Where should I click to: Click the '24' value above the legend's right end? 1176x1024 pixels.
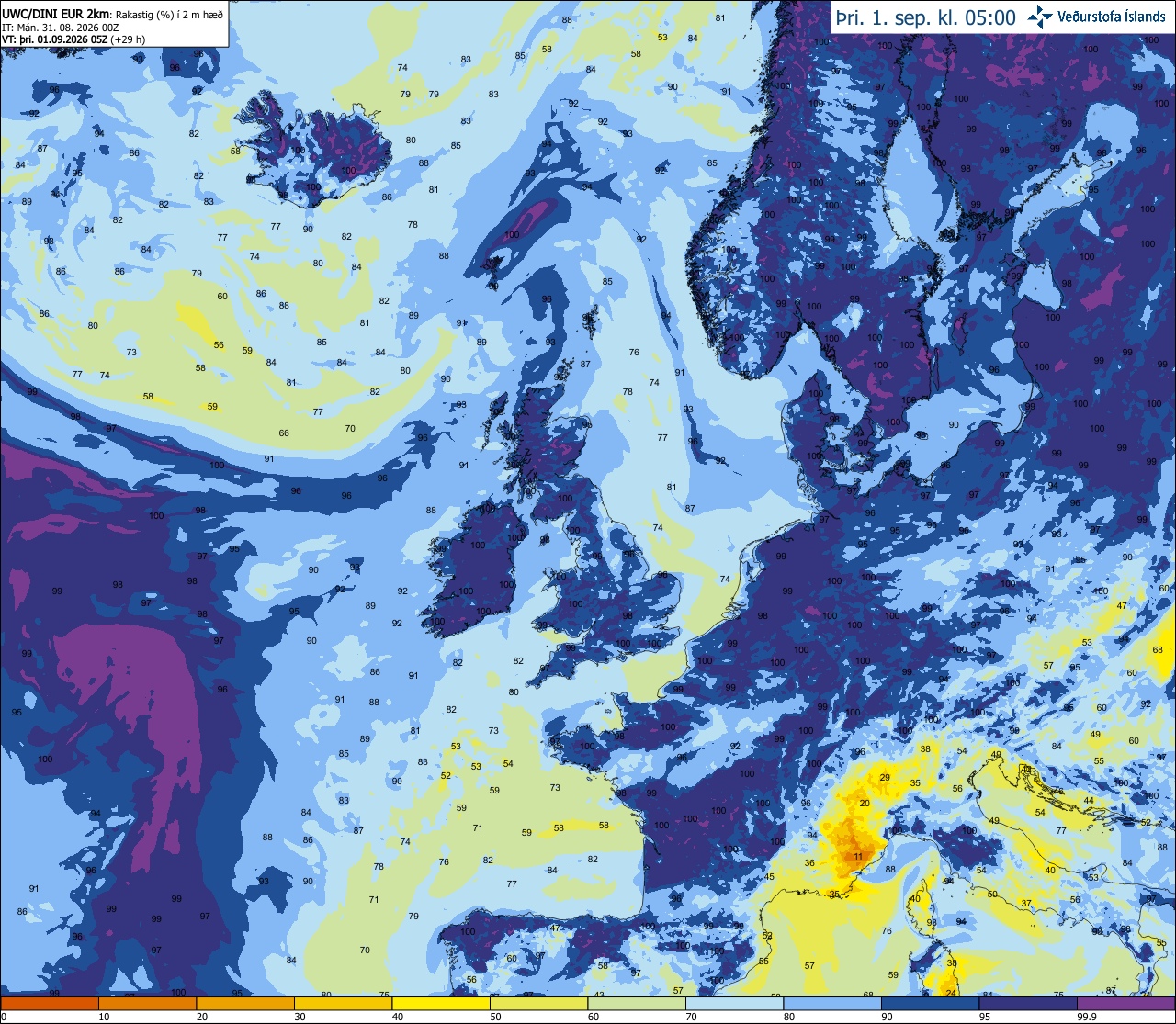click(951, 993)
